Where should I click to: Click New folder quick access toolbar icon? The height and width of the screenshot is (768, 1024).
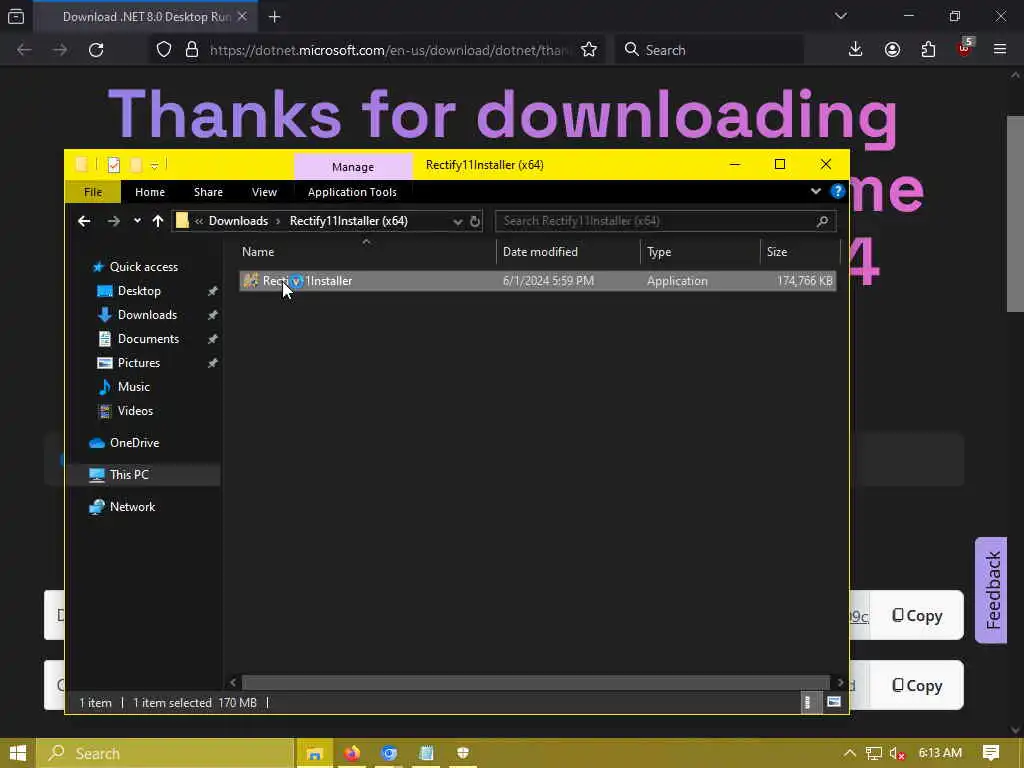pos(136,165)
